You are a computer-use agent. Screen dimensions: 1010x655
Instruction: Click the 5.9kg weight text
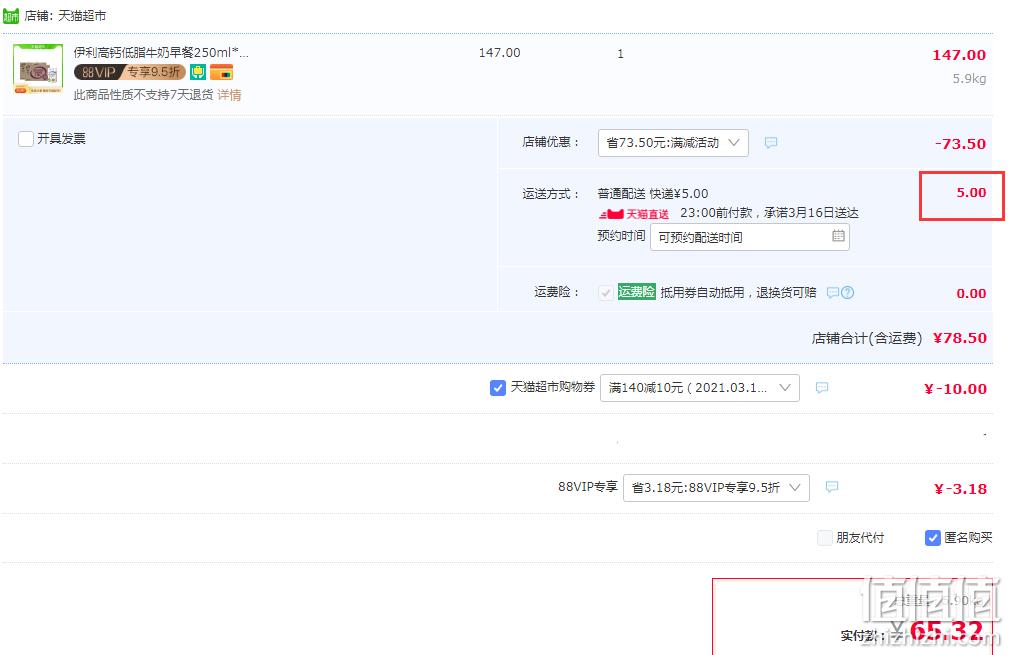(x=969, y=79)
